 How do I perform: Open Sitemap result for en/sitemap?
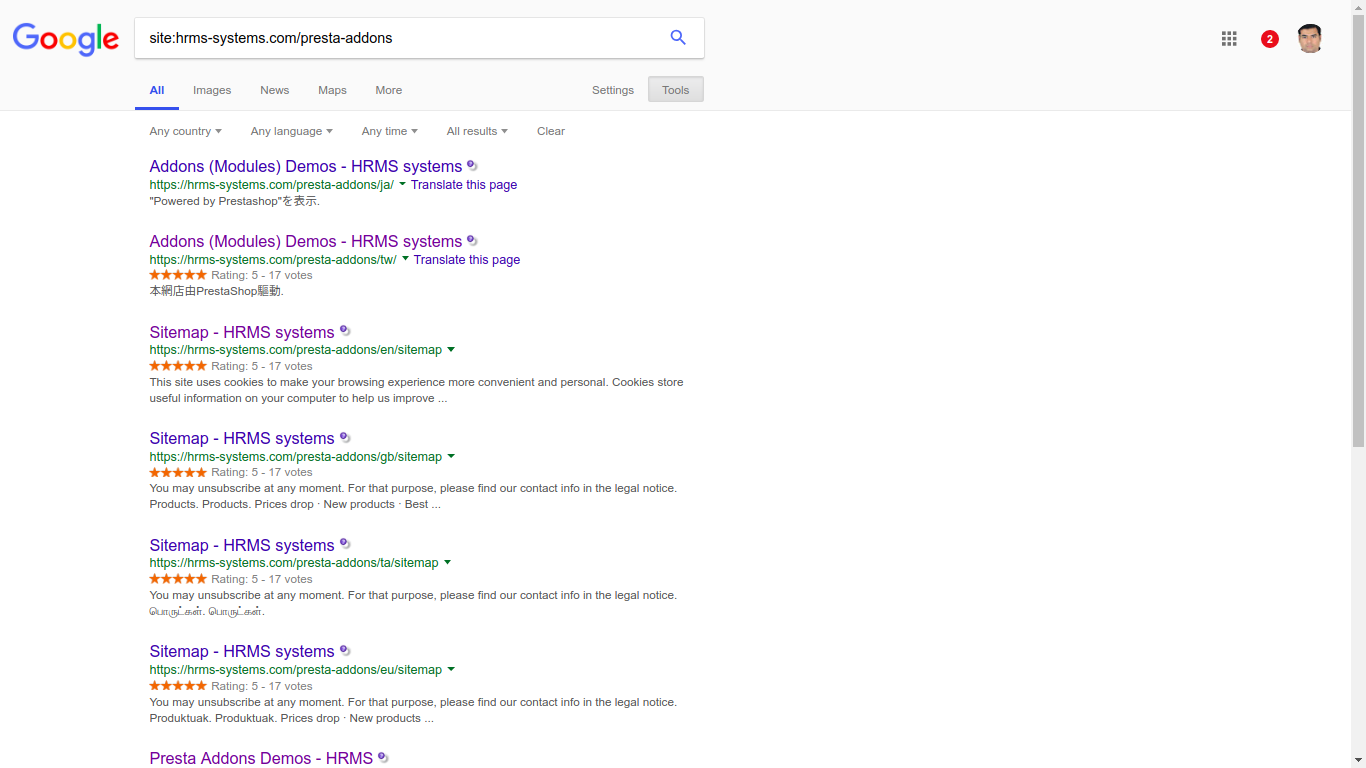pos(242,332)
